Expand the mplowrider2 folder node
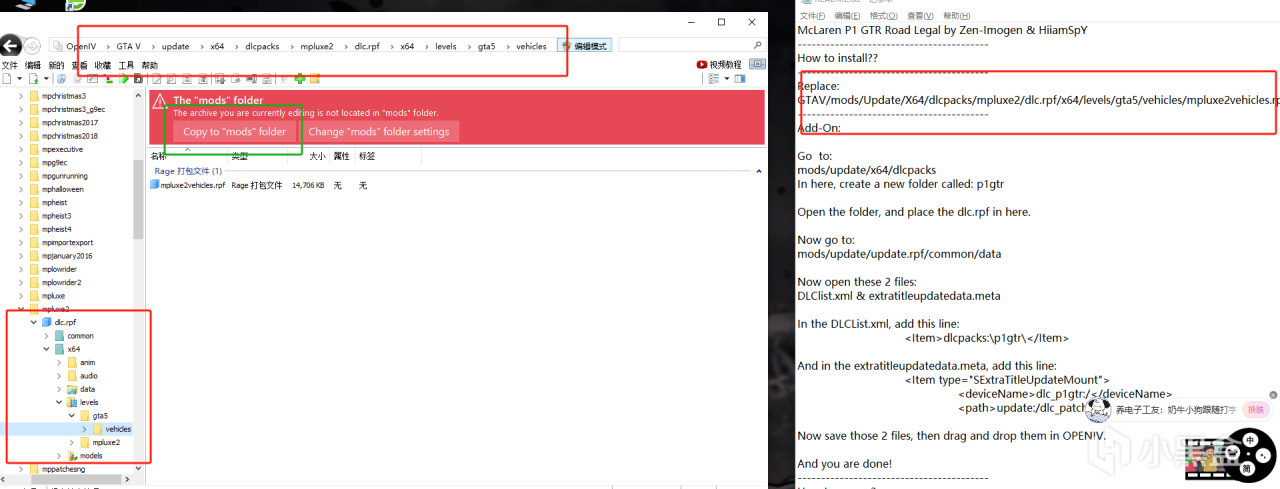Screen dimensions: 1280x489 22,282
